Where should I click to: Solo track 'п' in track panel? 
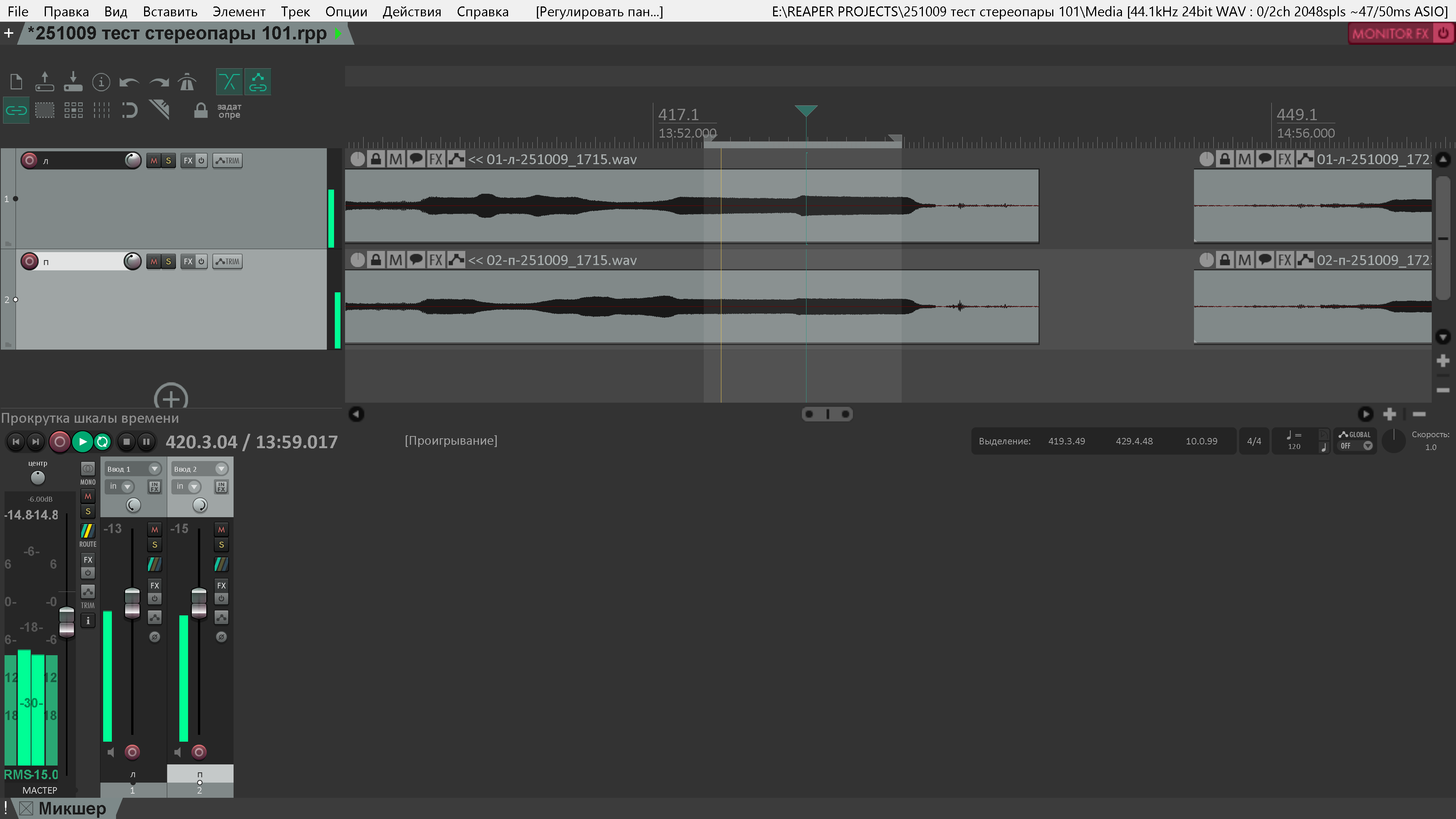click(x=168, y=261)
